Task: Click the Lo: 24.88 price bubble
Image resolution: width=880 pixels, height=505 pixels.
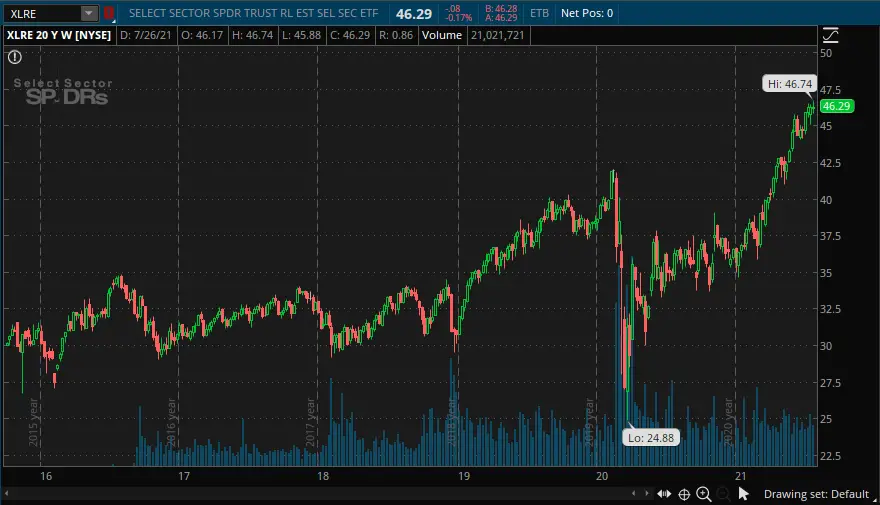Action: coord(651,438)
